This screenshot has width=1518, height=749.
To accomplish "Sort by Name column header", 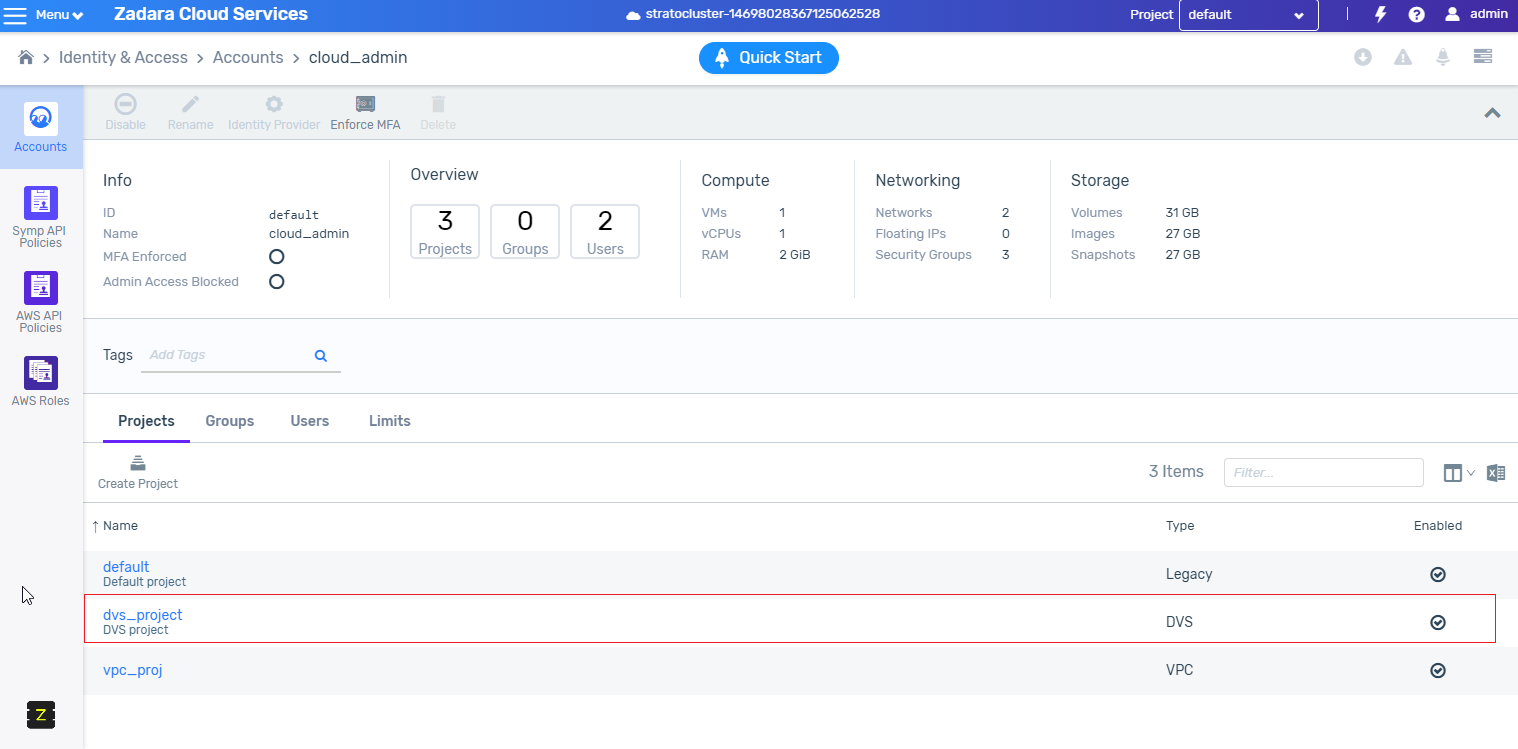I will tap(120, 525).
